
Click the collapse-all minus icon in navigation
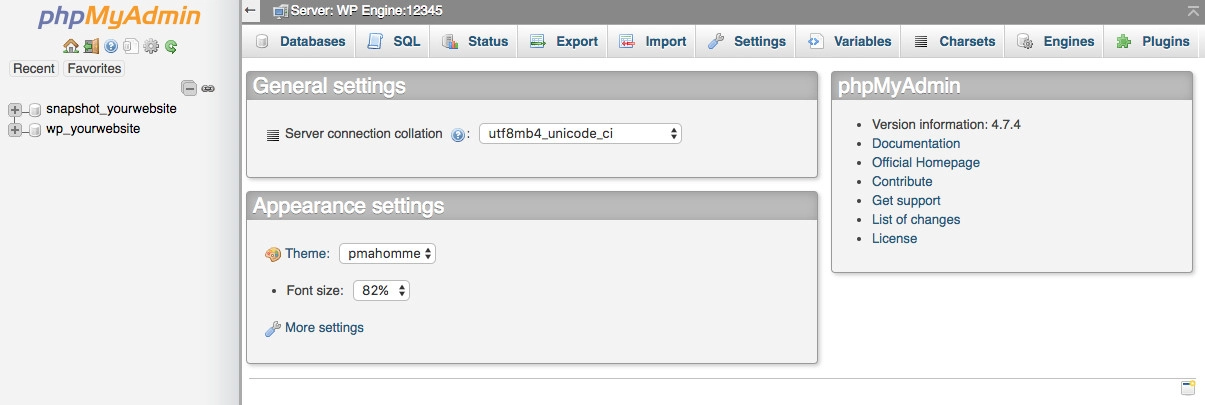188,88
